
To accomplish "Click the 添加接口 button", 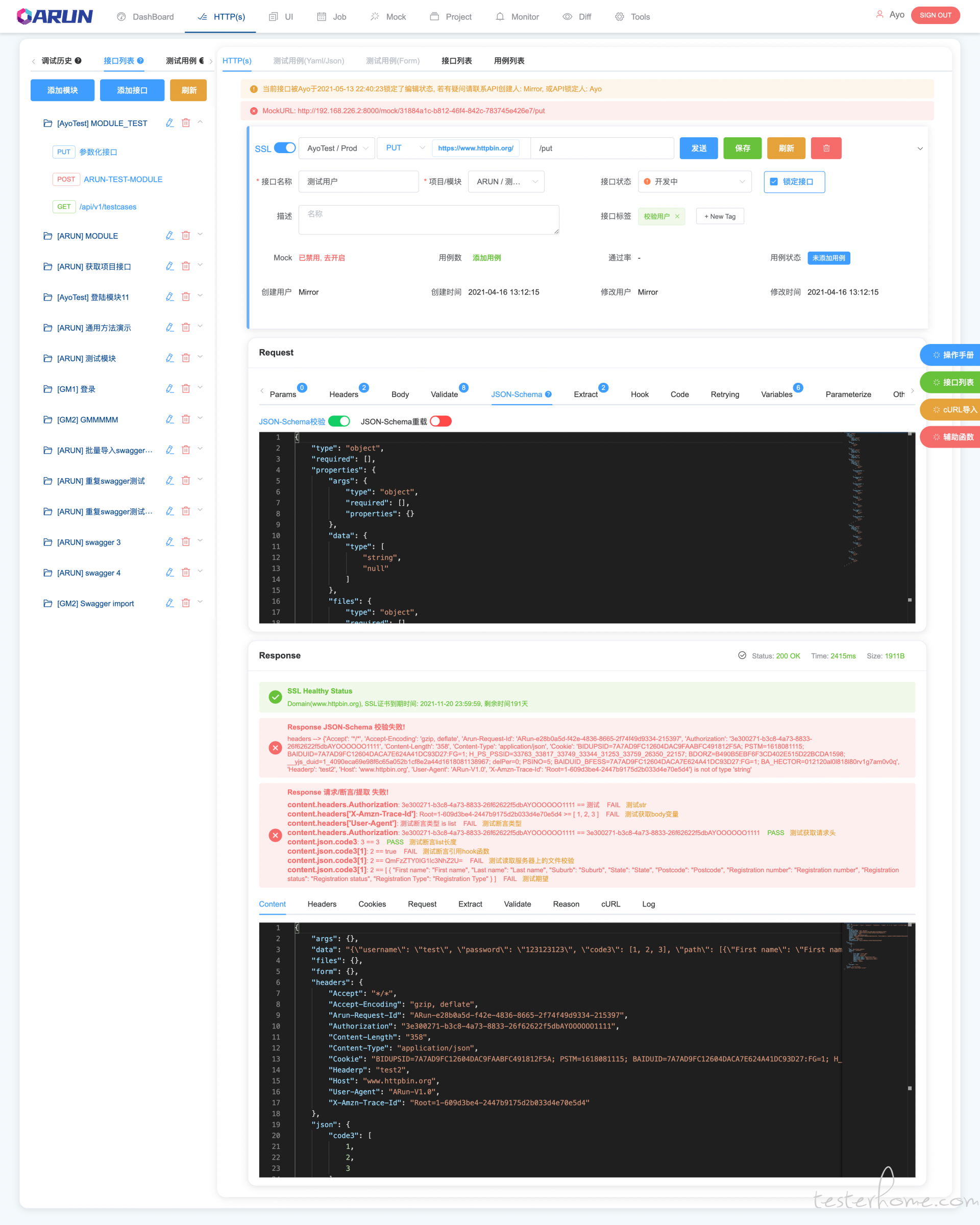I will coord(132,90).
